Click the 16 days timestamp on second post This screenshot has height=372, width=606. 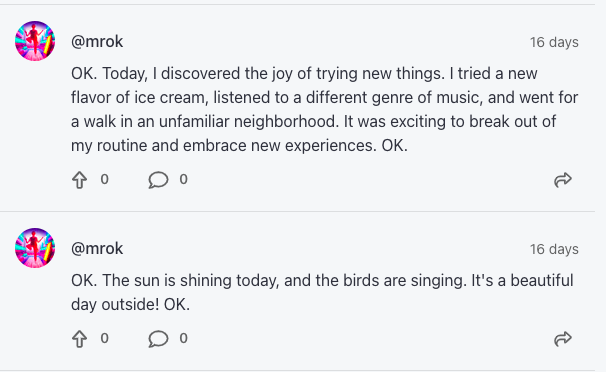pos(554,249)
